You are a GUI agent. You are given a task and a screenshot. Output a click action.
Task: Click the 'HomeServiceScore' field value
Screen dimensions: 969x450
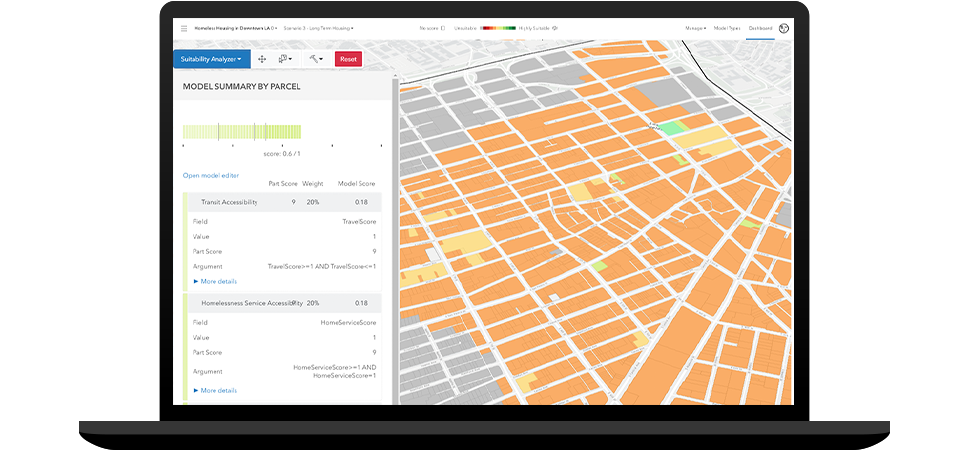coord(348,323)
